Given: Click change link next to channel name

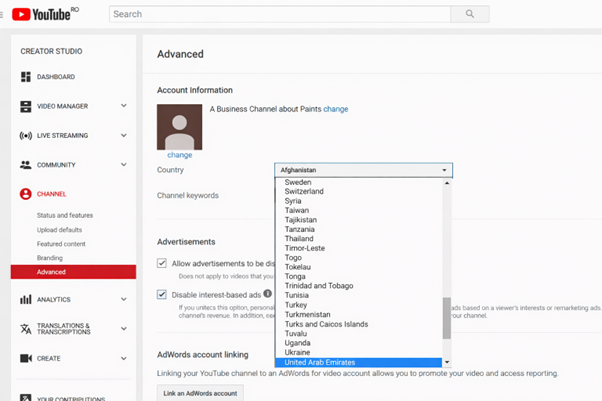Looking at the screenshot, I should point(336,109).
